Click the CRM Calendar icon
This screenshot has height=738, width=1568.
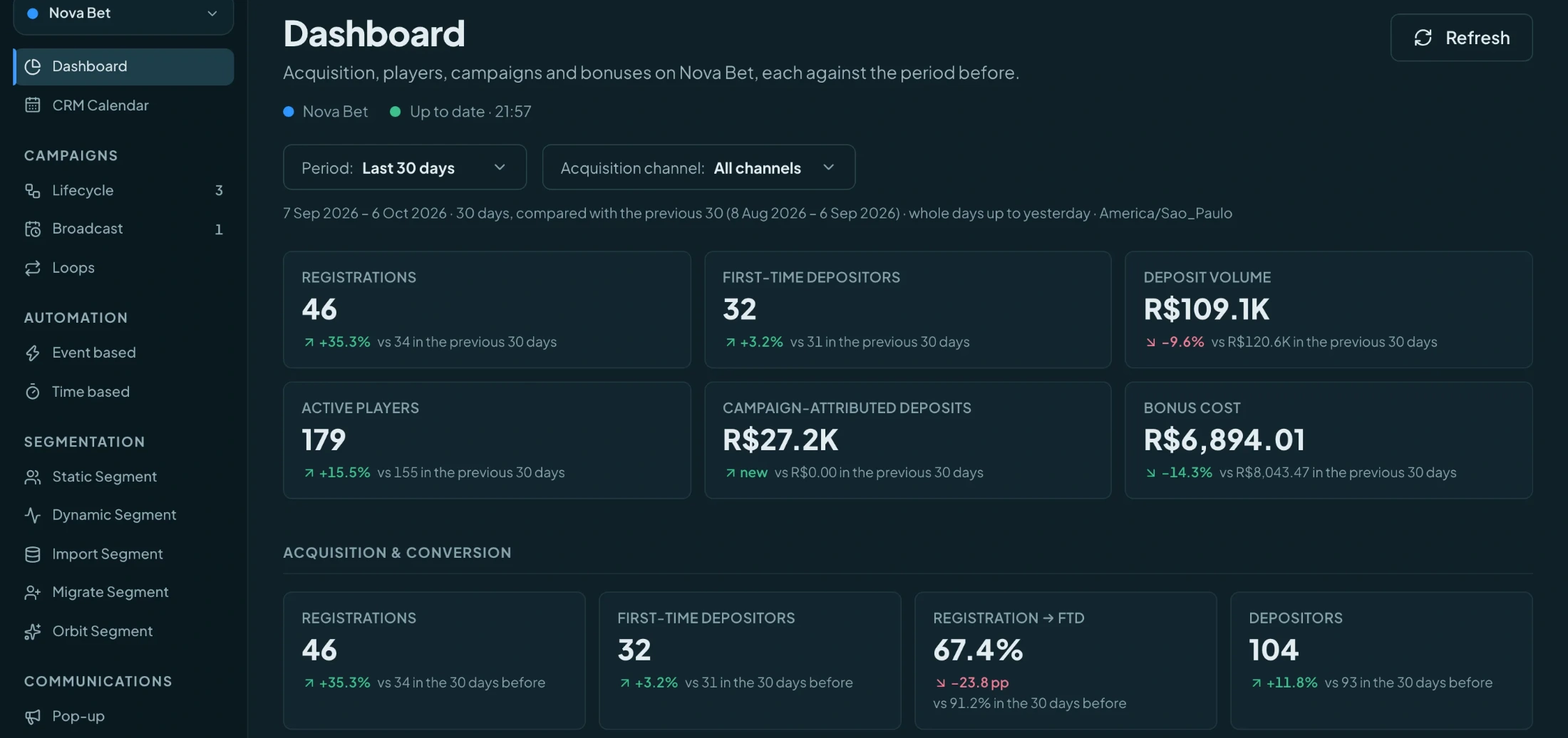33,105
